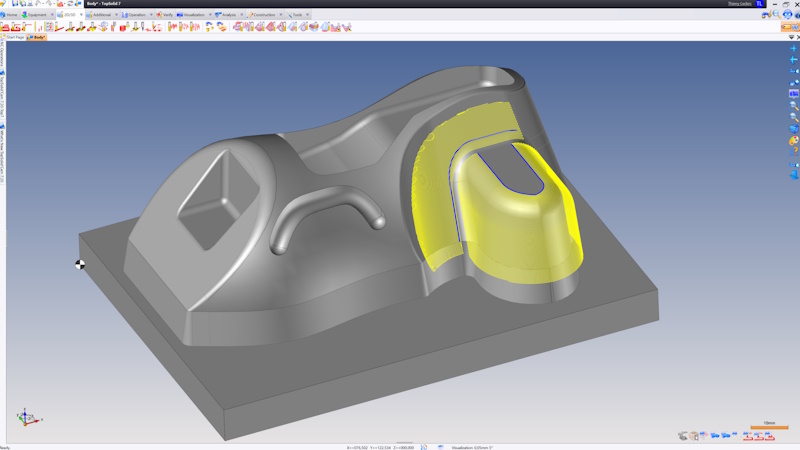Image resolution: width=800 pixels, height=450 pixels.
Task: Click the XYZ axis triad in the viewport
Action: click(x=28, y=417)
